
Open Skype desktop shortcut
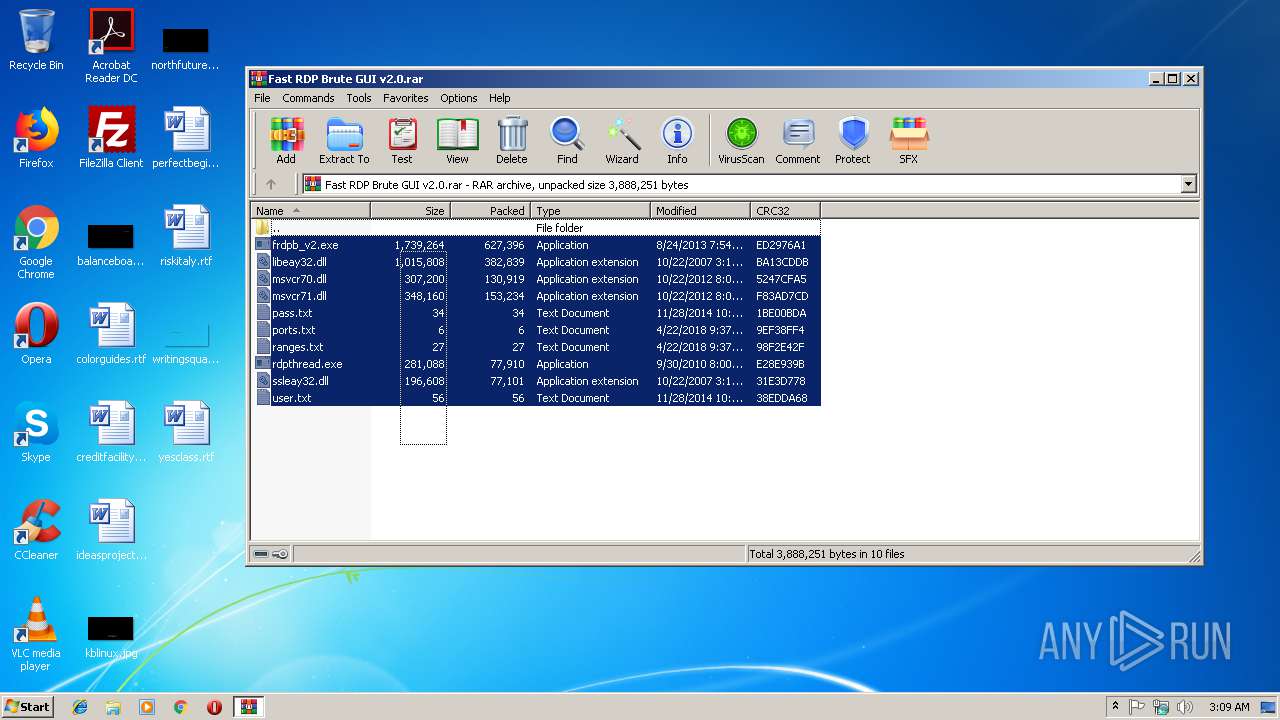pyautogui.click(x=36, y=432)
